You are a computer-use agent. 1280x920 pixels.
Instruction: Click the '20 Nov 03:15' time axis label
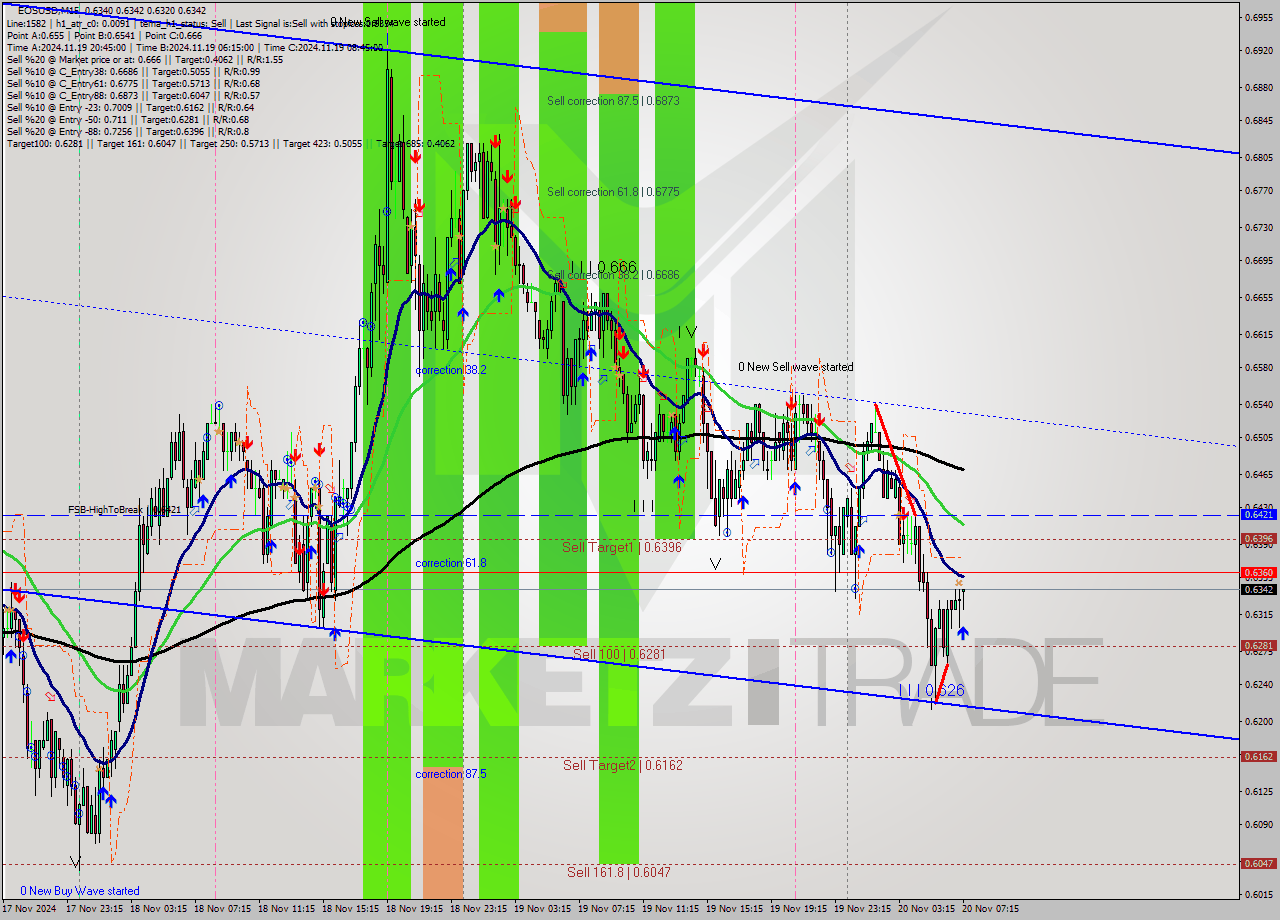pos(927,909)
